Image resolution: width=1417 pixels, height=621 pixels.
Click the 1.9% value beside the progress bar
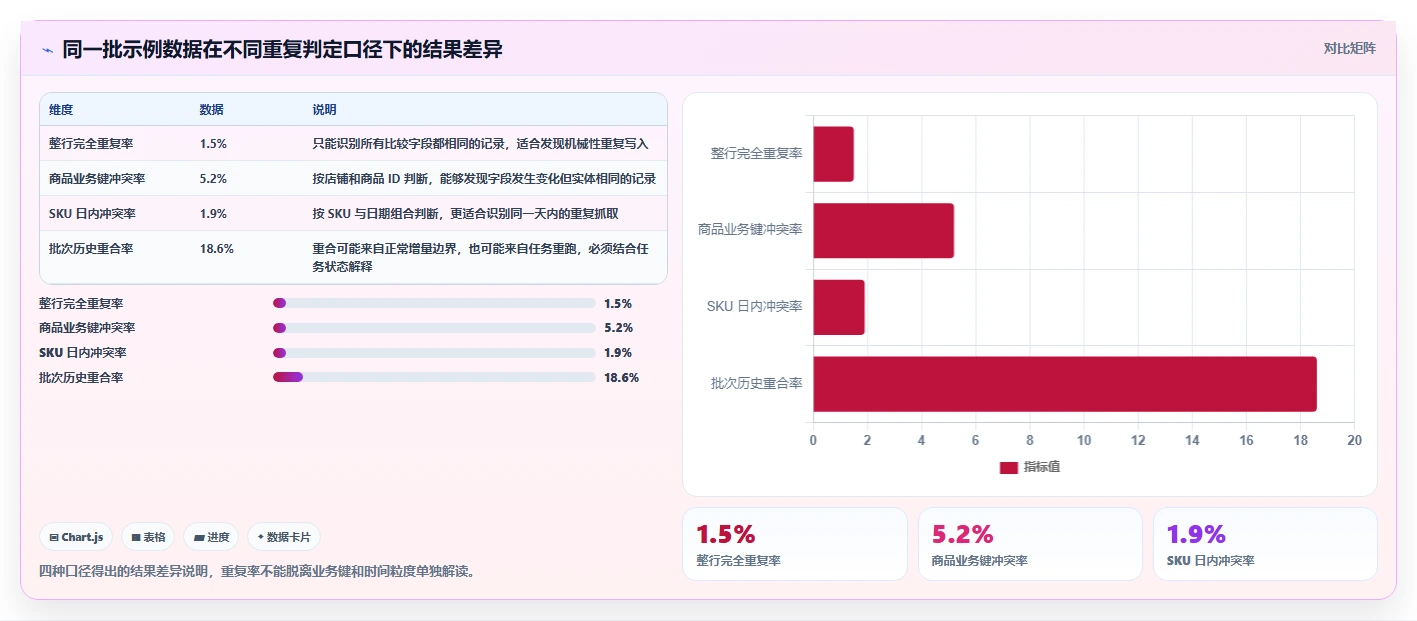618,353
